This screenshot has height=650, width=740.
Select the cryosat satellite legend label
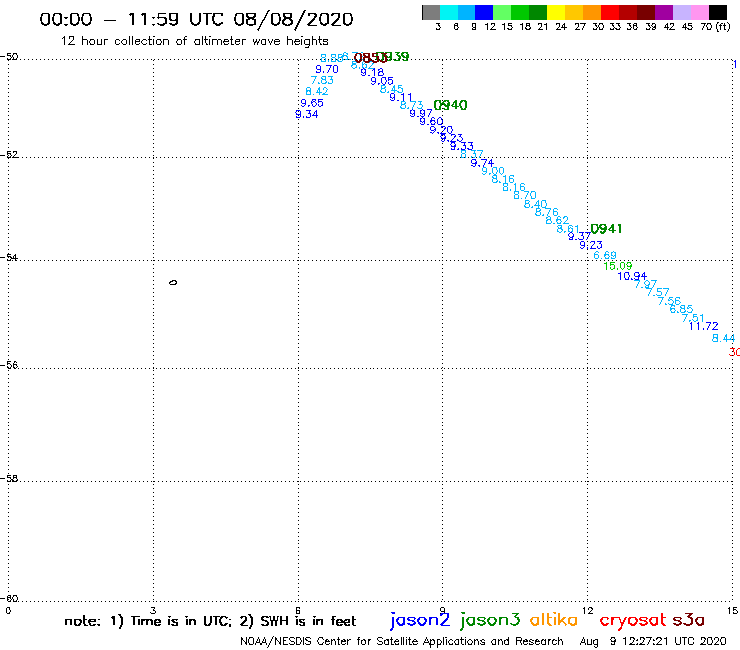pyautogui.click(x=632, y=620)
